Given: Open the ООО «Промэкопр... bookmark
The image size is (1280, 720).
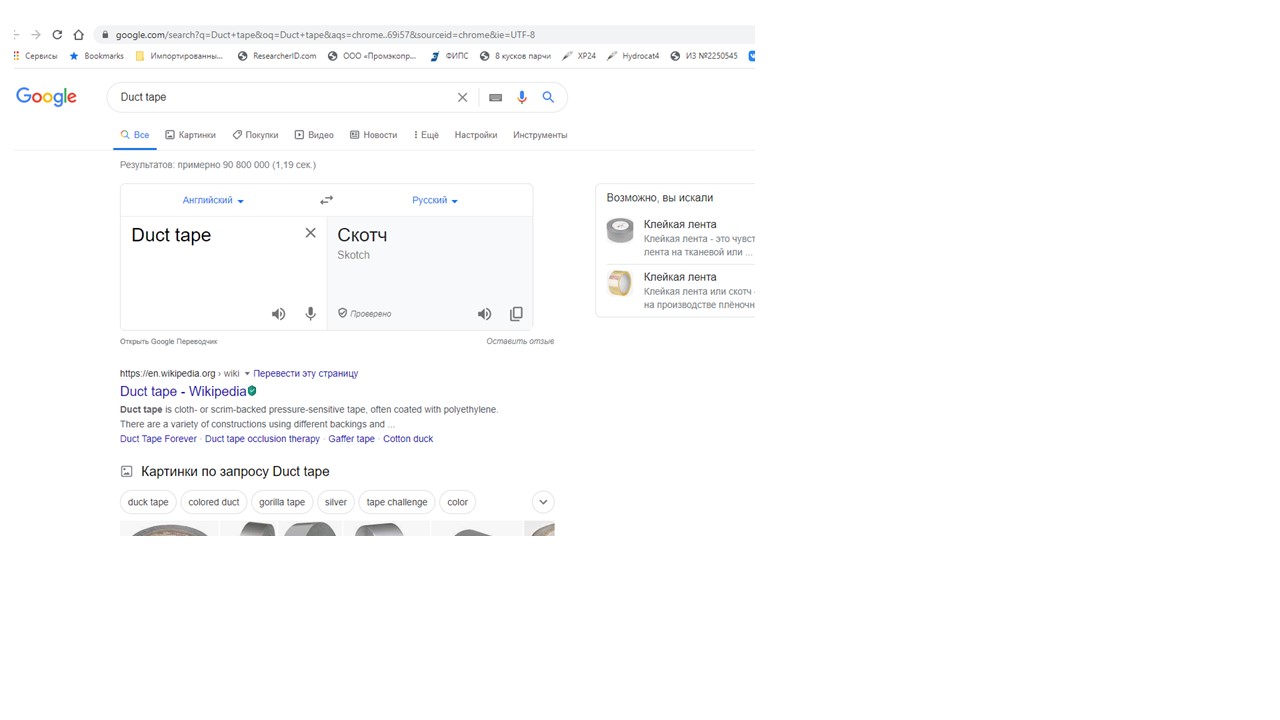Looking at the screenshot, I should pos(373,56).
